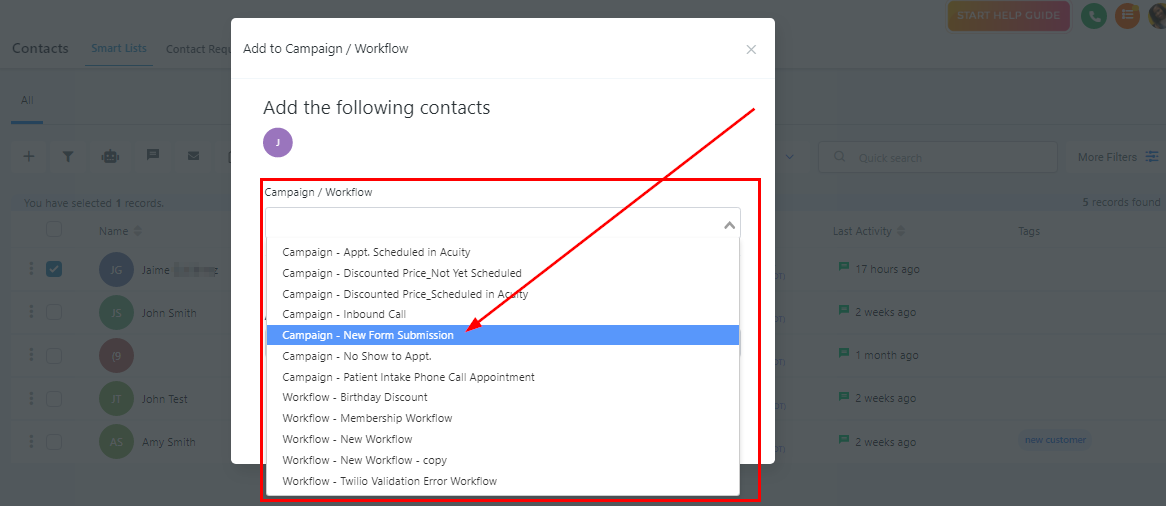Screen dimensions: 1166x506
Task: Click the send email envelope icon
Action: tap(193, 156)
